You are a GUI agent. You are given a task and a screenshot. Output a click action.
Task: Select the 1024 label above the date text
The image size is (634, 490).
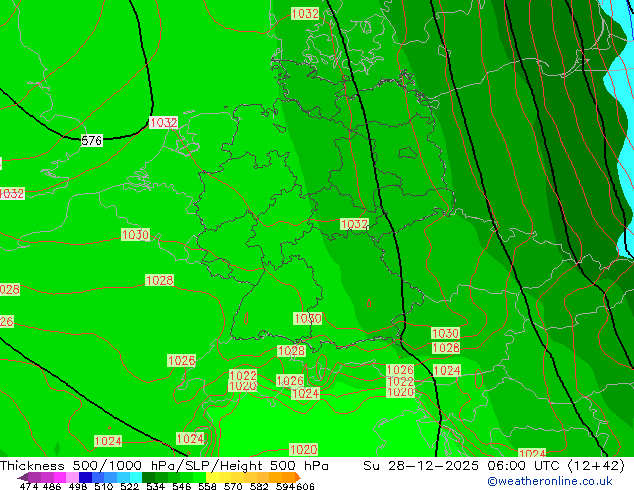click(x=532, y=453)
